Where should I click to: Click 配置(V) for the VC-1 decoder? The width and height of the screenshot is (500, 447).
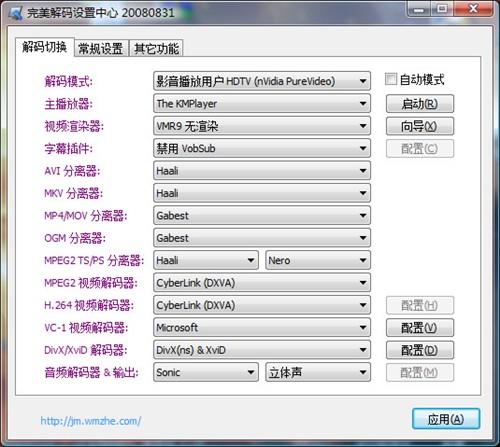point(420,328)
